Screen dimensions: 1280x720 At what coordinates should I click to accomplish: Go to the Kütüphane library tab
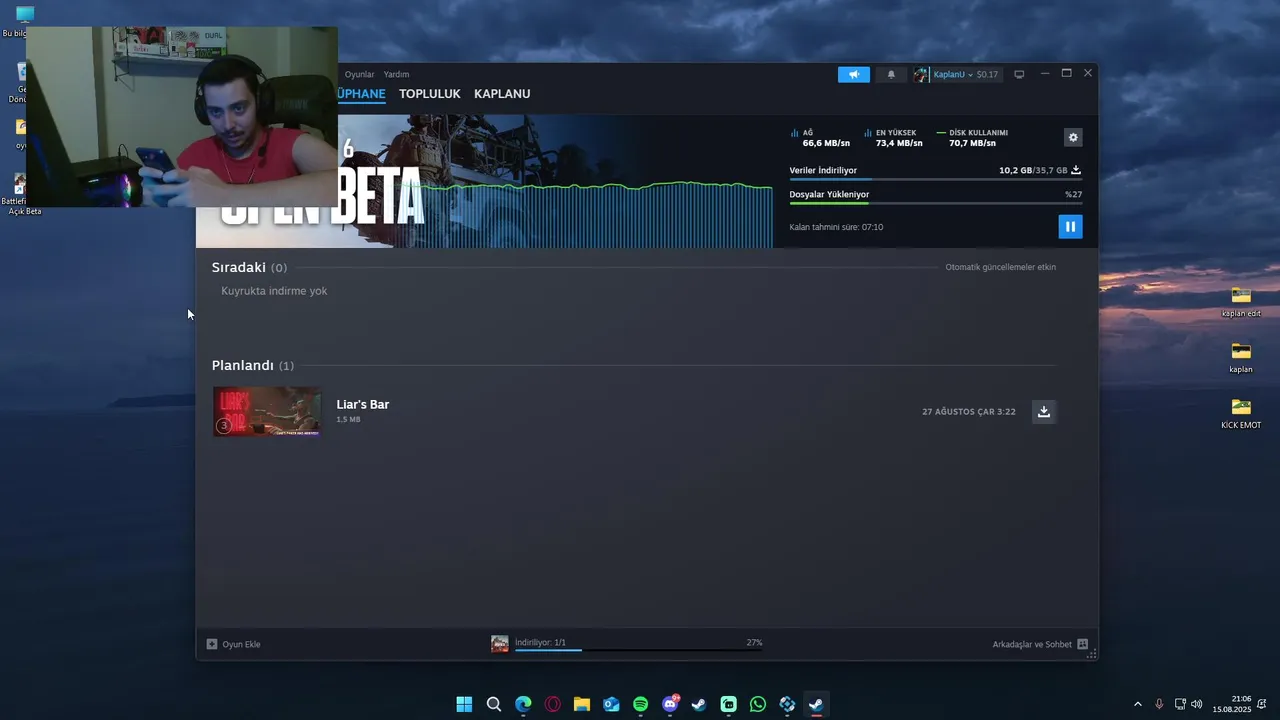pyautogui.click(x=361, y=94)
